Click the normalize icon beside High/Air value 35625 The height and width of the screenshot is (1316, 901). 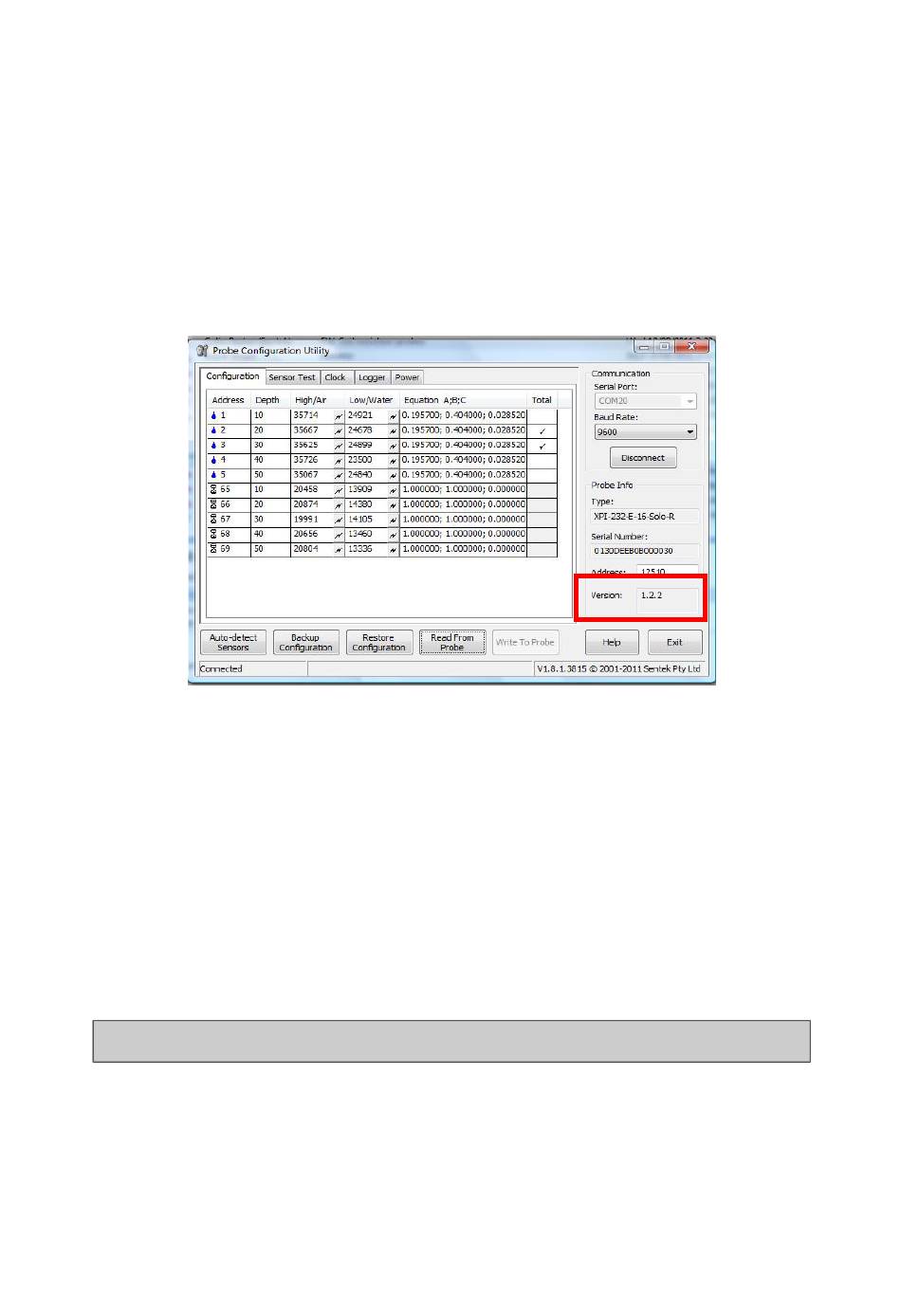[x=338, y=446]
